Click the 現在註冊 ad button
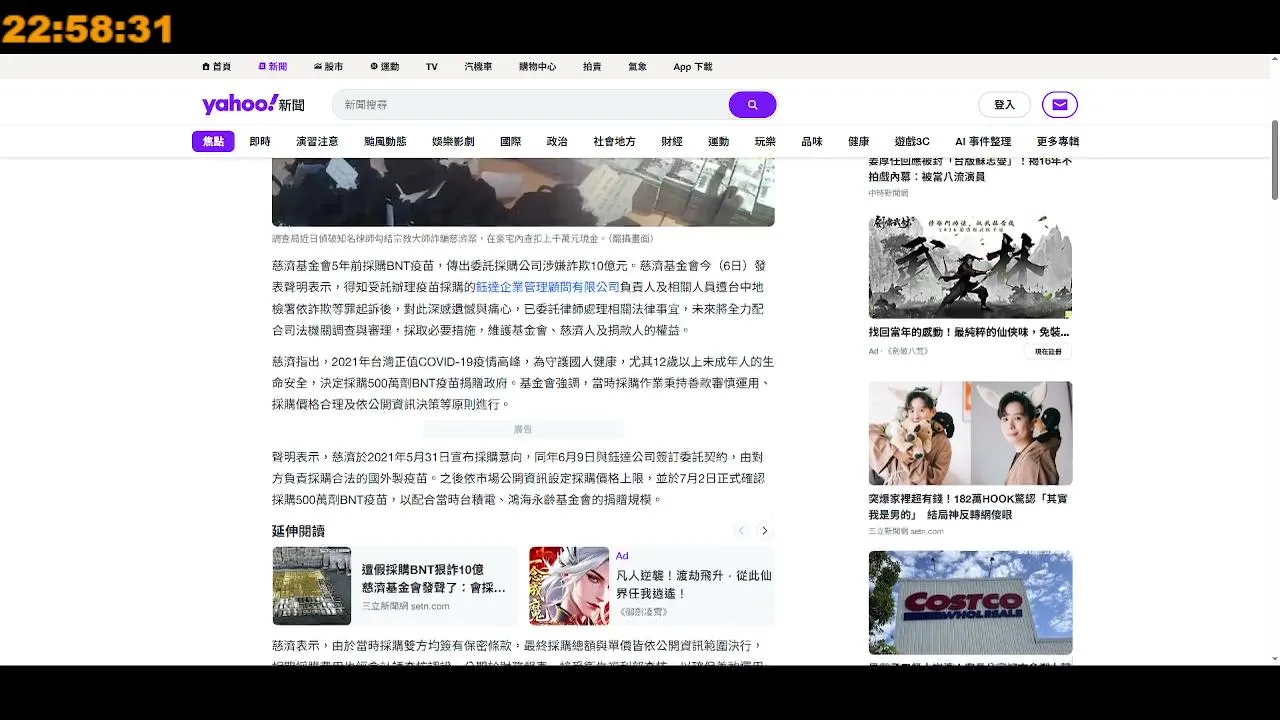This screenshot has width=1280, height=720. click(1048, 352)
